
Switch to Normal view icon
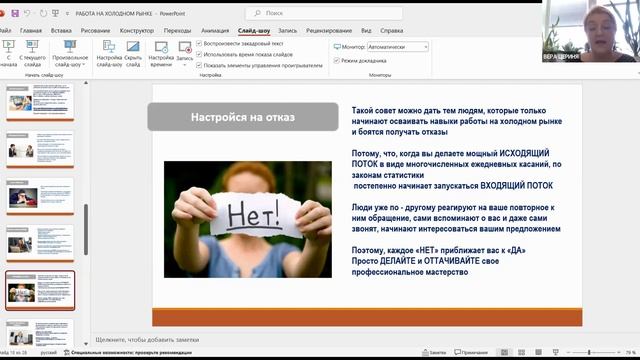(504, 352)
